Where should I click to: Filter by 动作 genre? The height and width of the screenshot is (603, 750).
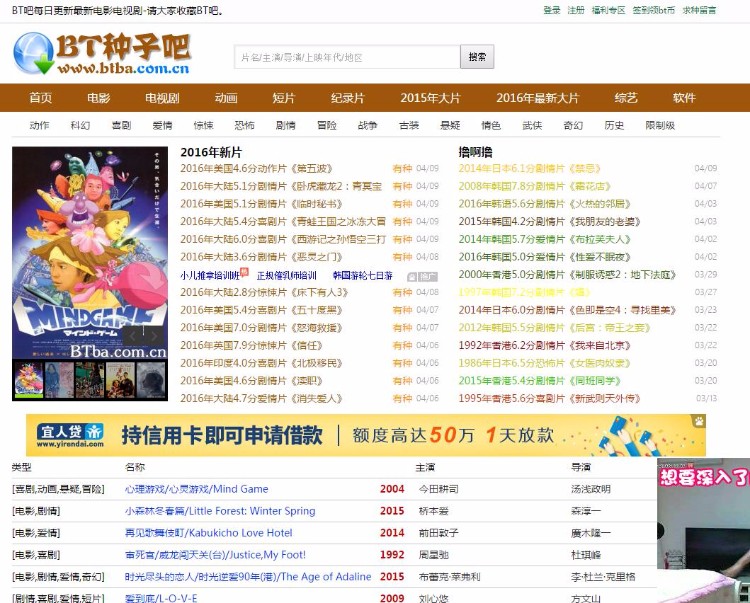pos(39,125)
